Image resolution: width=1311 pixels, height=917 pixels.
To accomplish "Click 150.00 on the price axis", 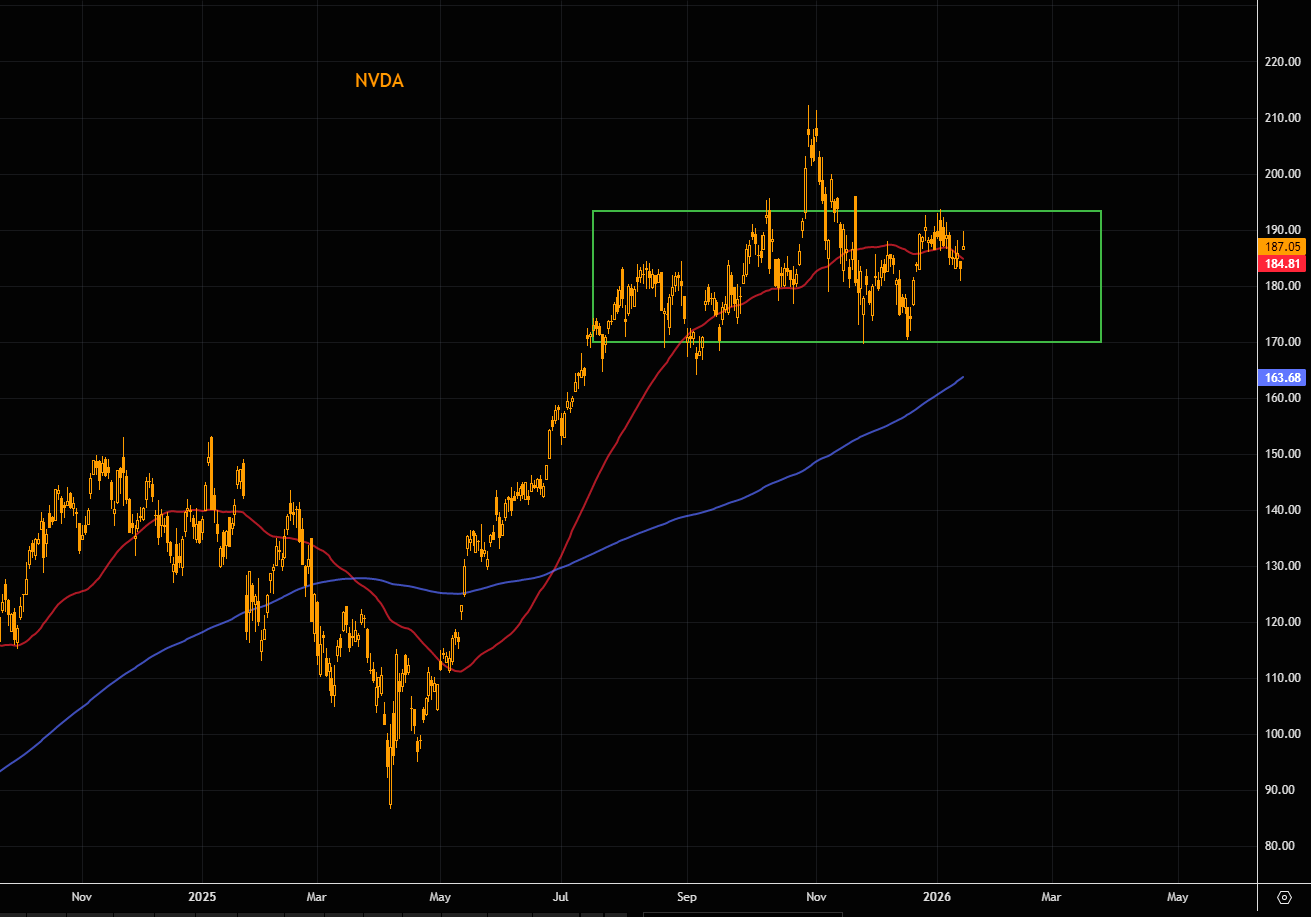I will coord(1281,454).
